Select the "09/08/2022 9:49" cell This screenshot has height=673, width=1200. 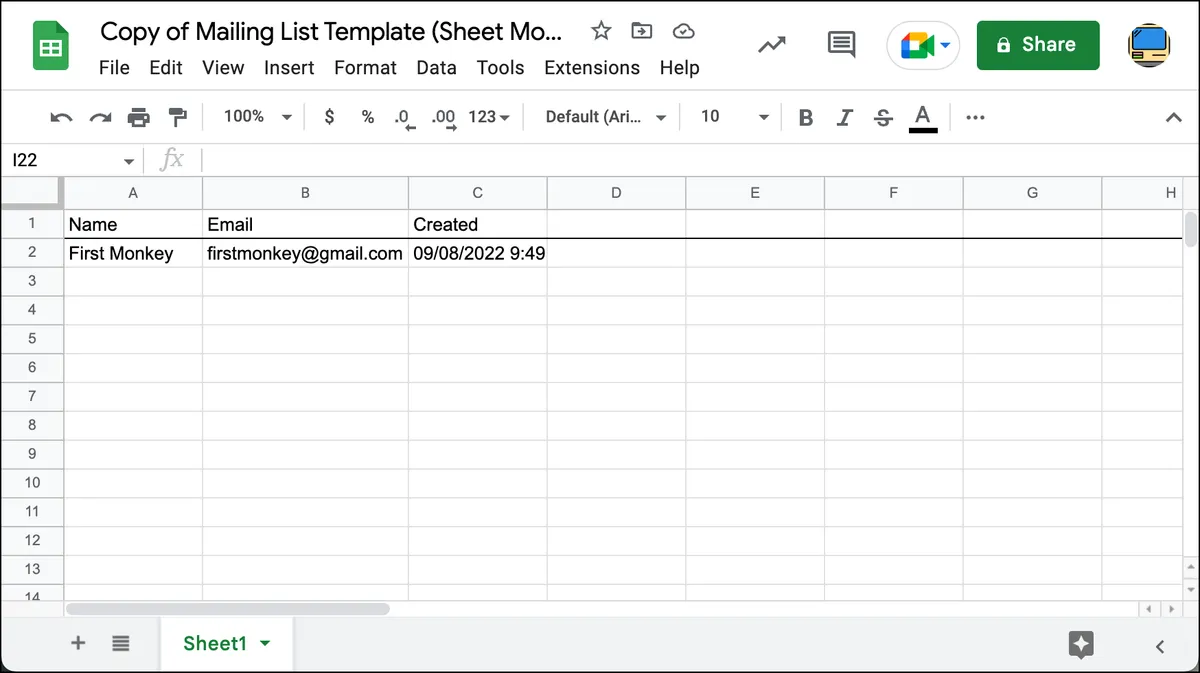(x=478, y=253)
